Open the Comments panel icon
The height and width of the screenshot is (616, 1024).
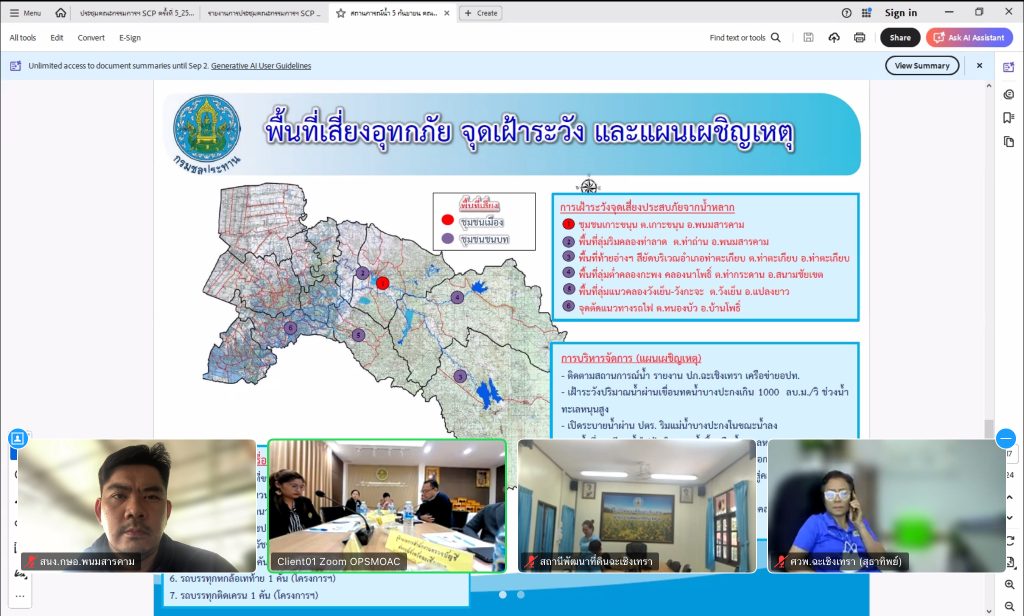tap(1009, 95)
